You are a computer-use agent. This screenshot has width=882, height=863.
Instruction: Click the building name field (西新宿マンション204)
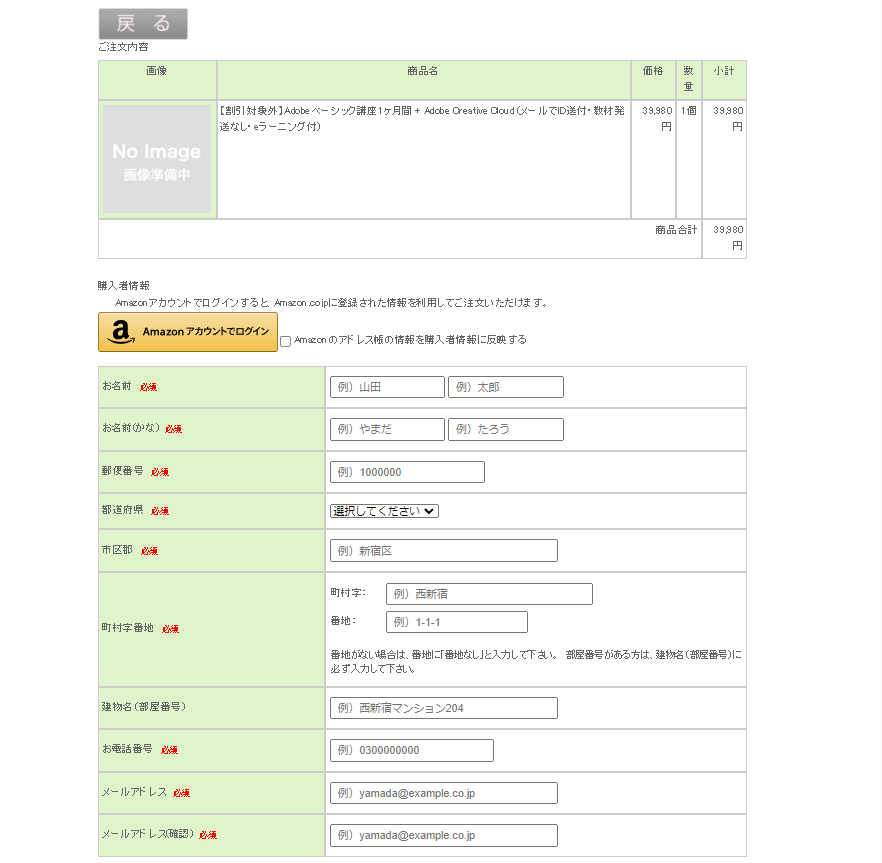[444, 708]
